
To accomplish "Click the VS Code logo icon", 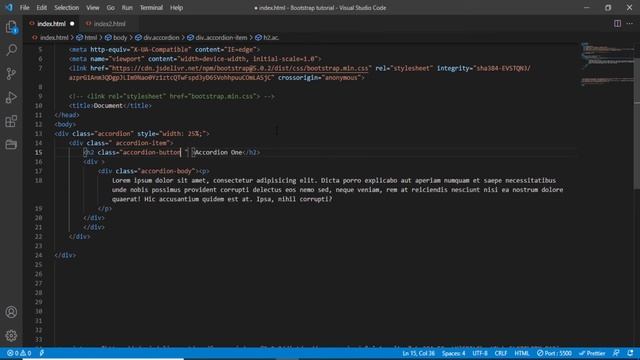I will tap(9, 7).
